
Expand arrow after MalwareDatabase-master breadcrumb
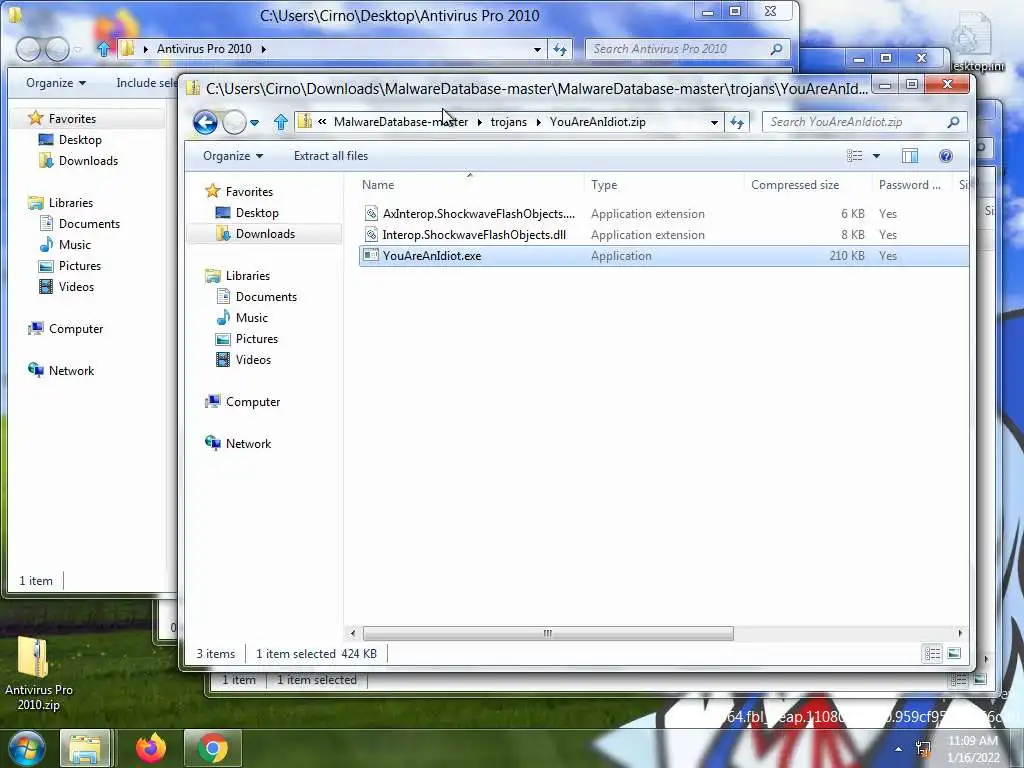tap(479, 122)
